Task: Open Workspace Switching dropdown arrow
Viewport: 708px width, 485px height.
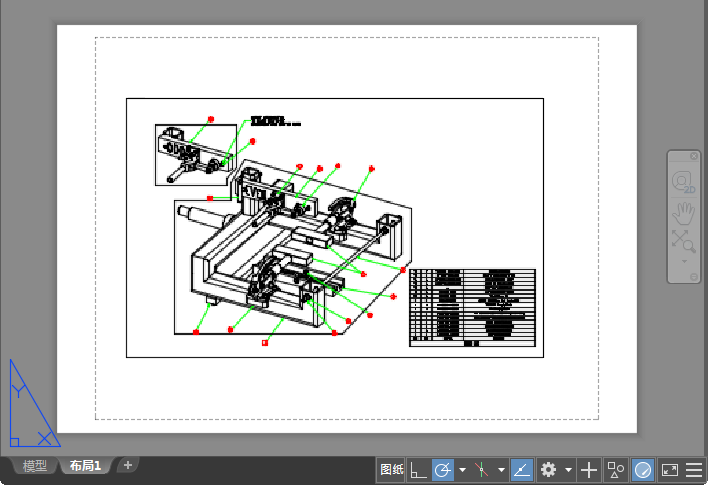Action: (568, 470)
